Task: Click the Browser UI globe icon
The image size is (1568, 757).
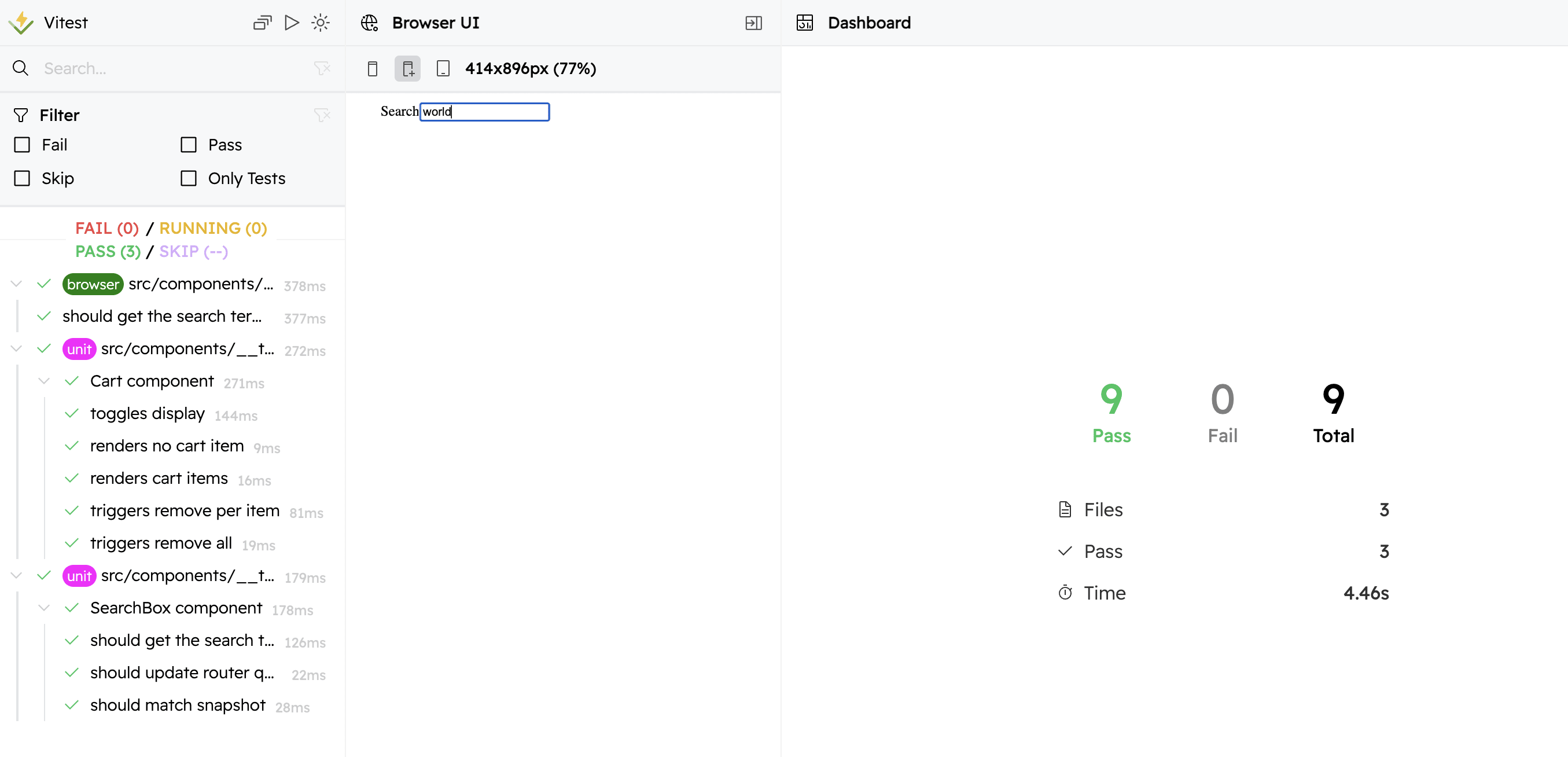Action: pyautogui.click(x=370, y=22)
